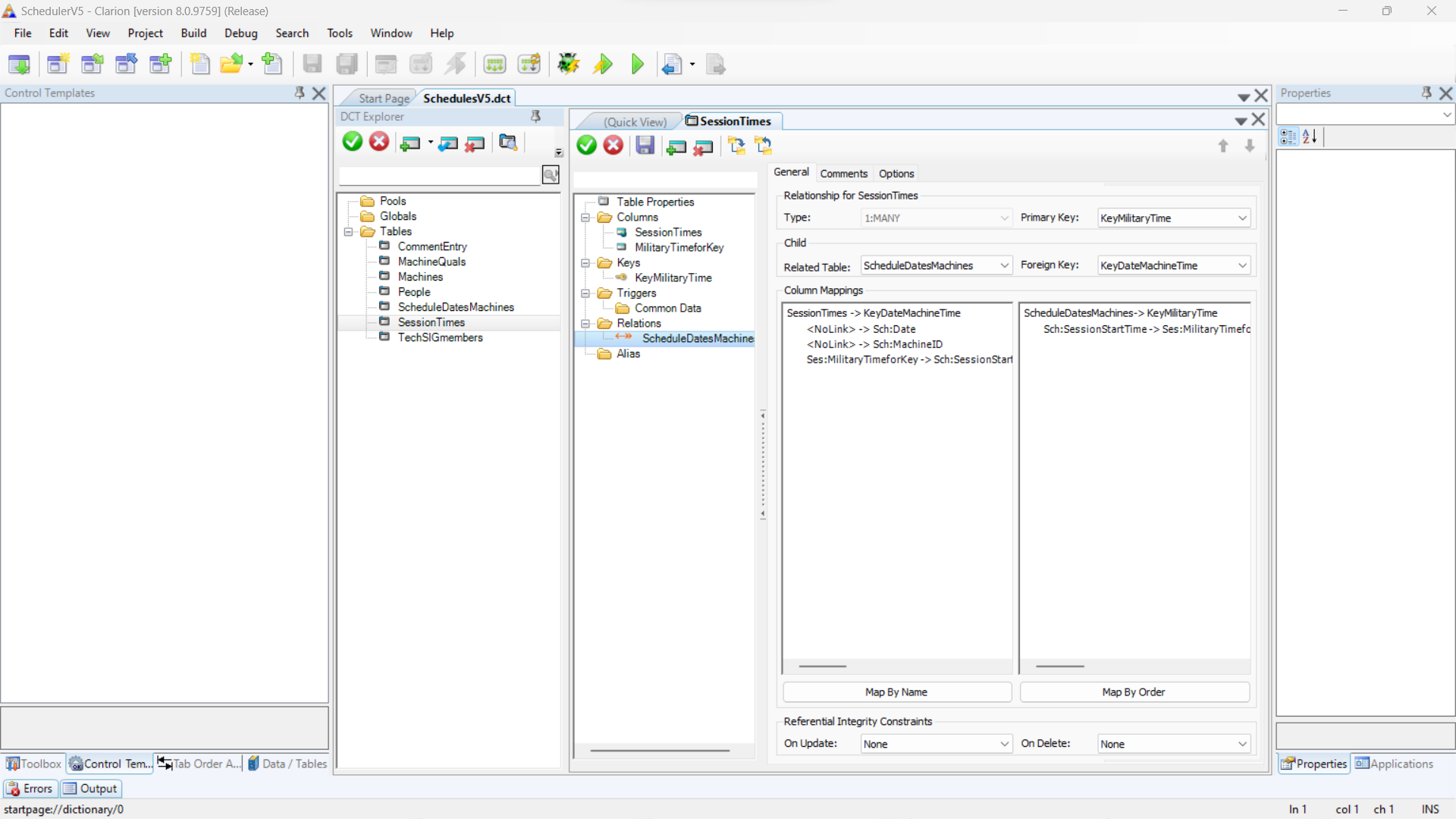
Task: Click the search magnifier in DCT Explorer
Action: coord(551,175)
